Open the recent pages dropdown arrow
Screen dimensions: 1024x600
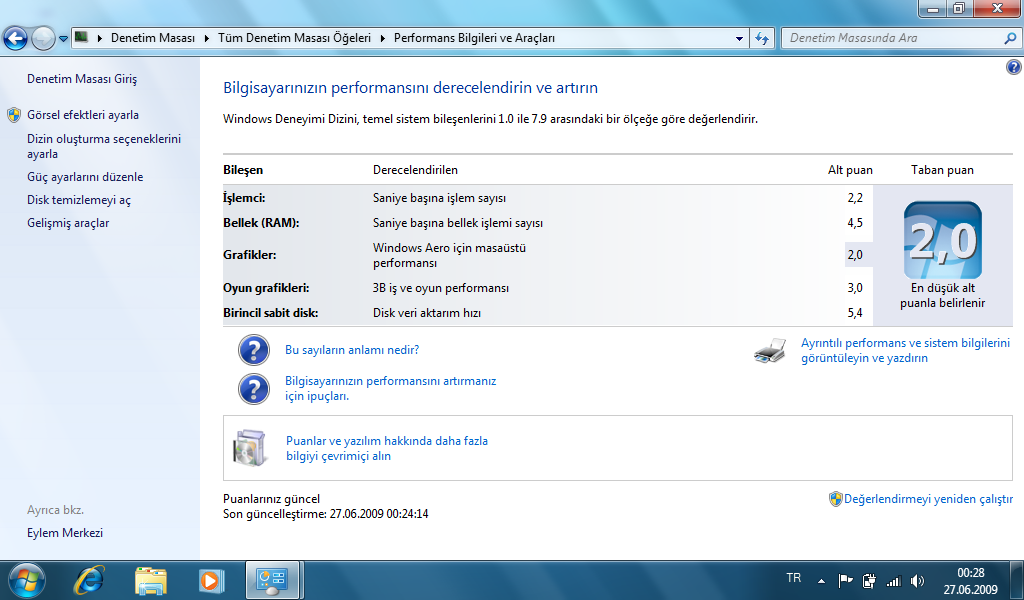point(63,39)
